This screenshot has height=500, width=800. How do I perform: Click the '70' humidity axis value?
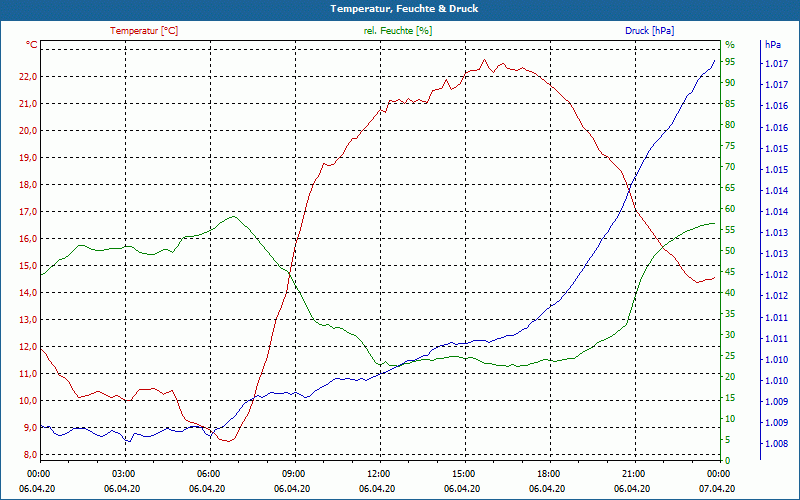click(x=730, y=167)
